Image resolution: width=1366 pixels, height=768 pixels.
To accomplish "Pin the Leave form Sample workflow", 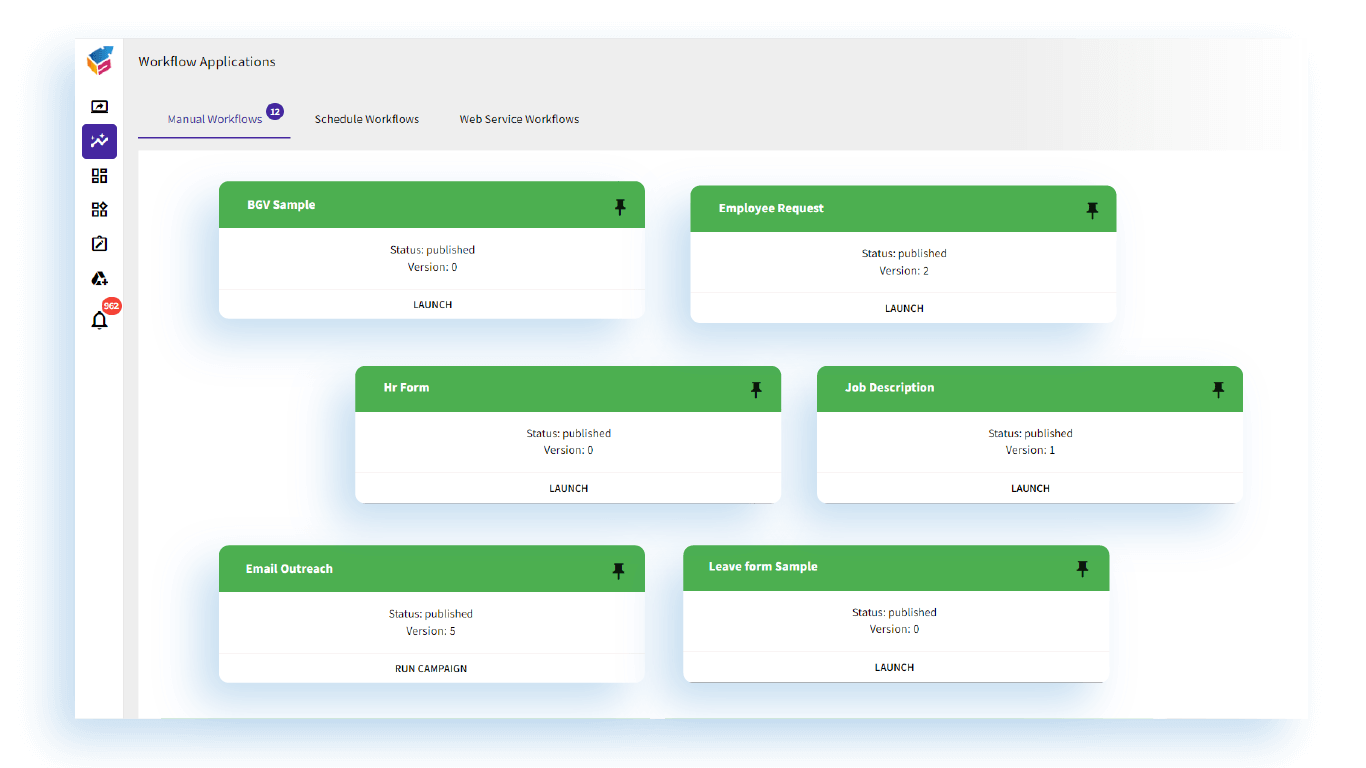I will pyautogui.click(x=1081, y=568).
